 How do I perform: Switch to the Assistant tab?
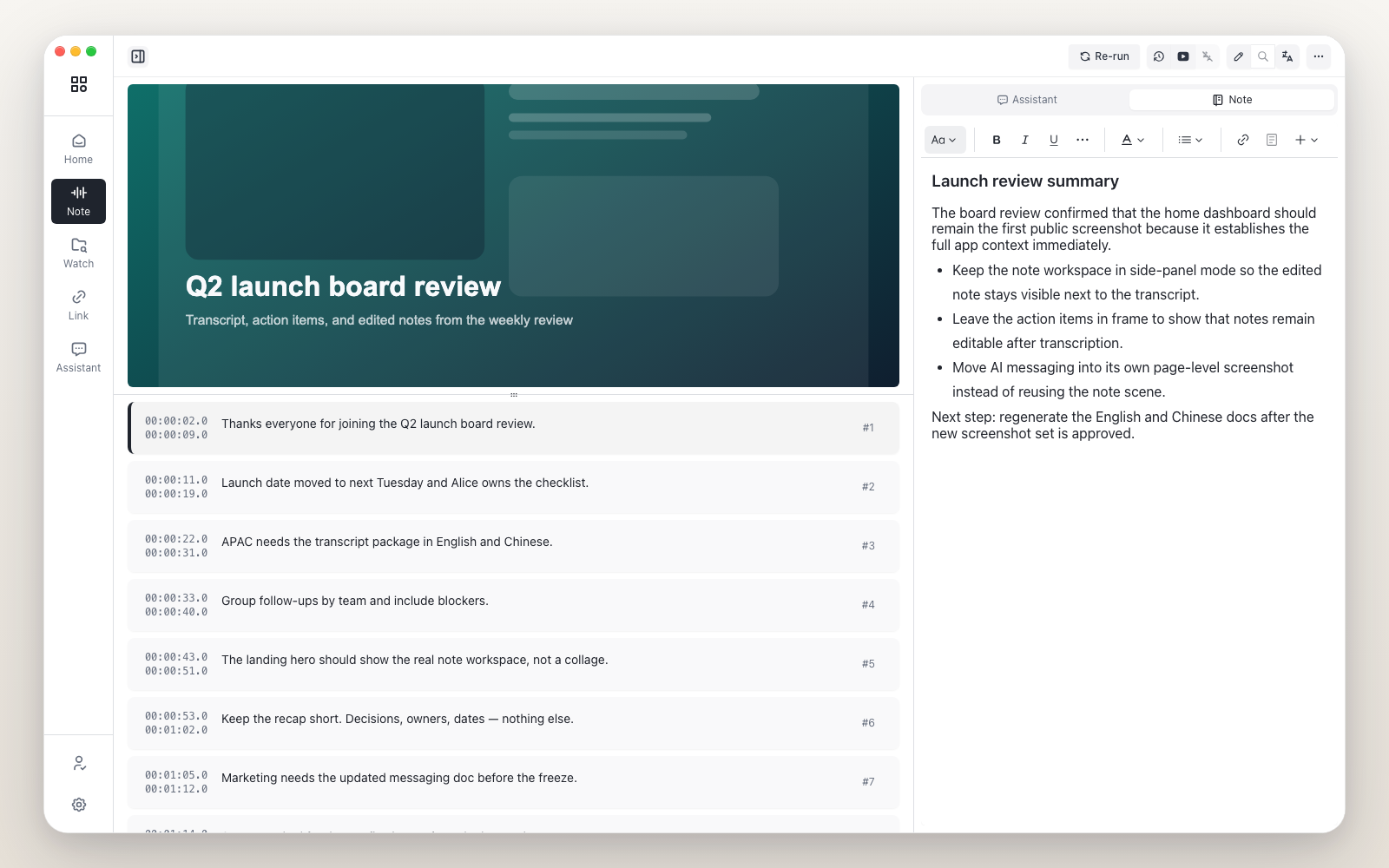pyautogui.click(x=1027, y=100)
